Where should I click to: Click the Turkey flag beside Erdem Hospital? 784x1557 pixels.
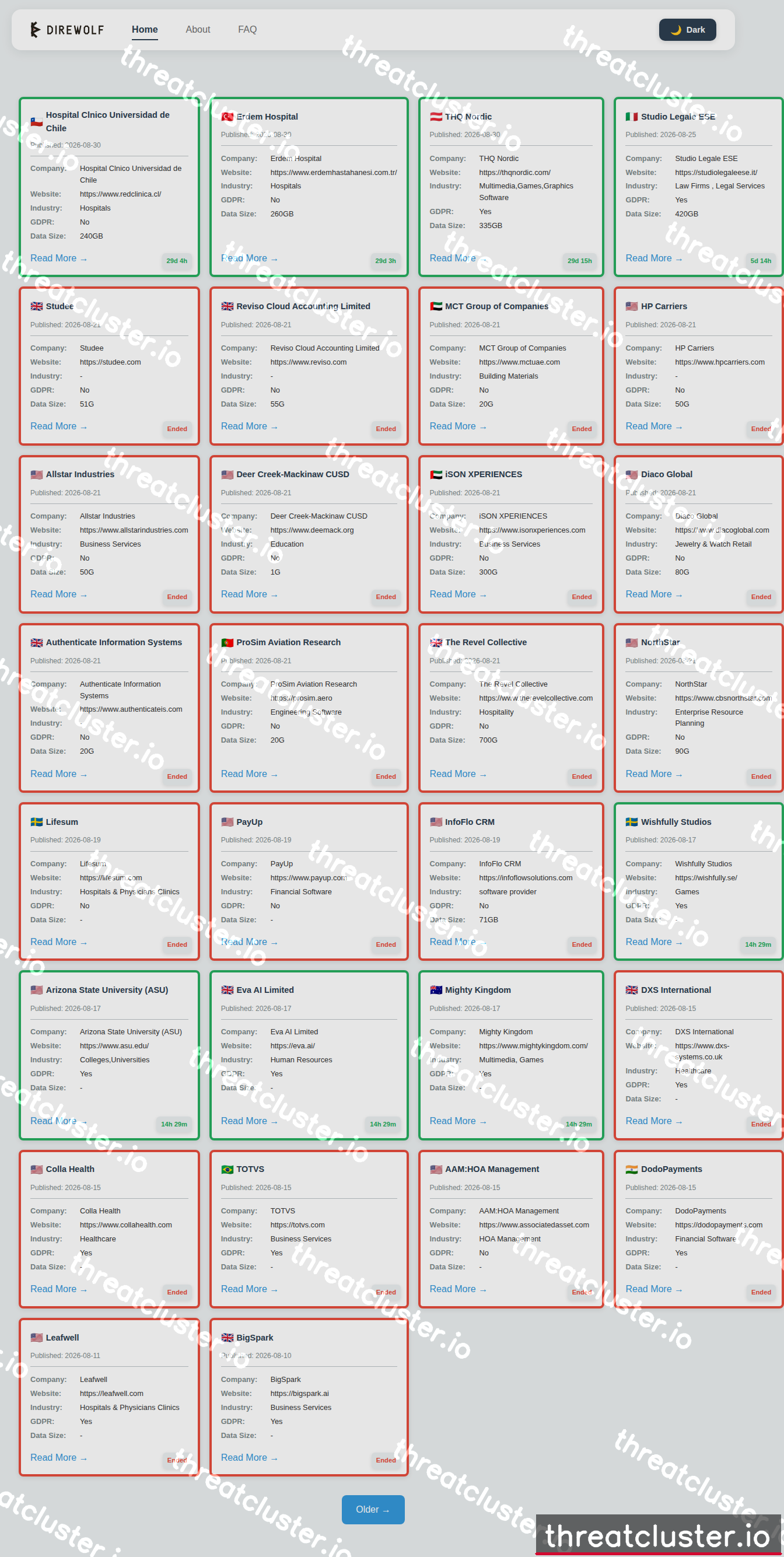(x=228, y=117)
